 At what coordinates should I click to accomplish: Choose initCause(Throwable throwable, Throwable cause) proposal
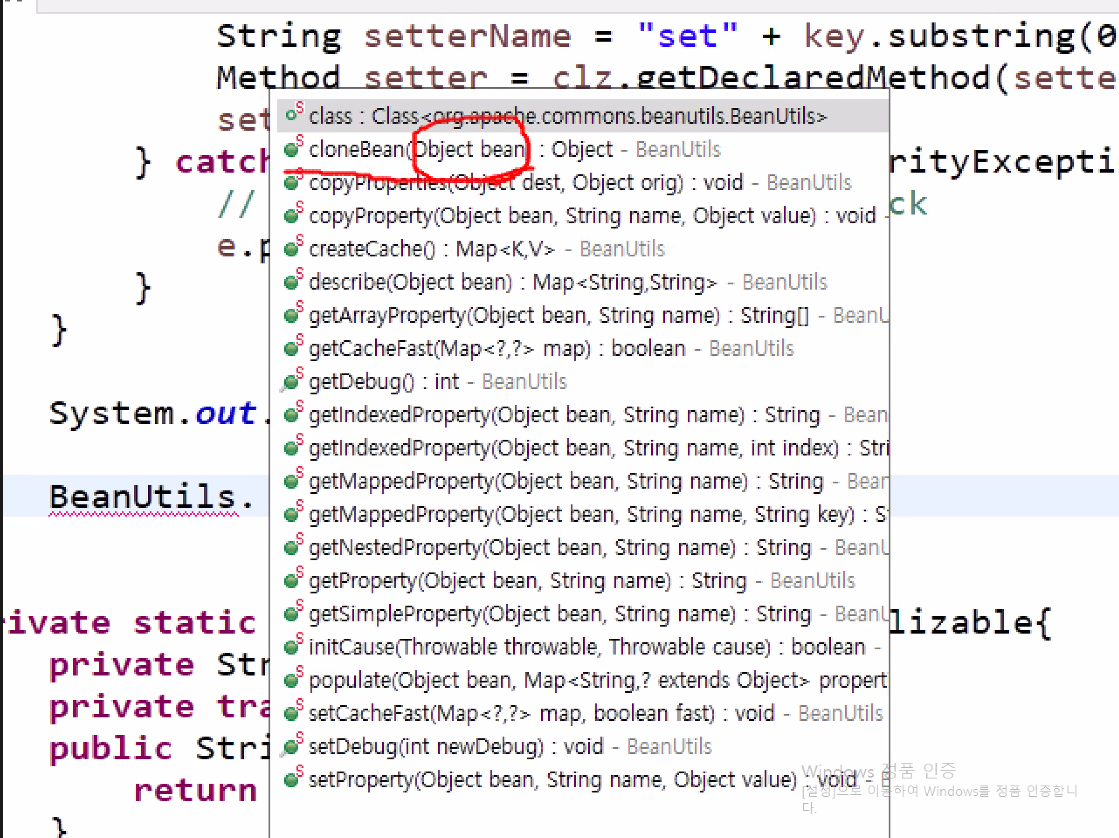coord(582,647)
